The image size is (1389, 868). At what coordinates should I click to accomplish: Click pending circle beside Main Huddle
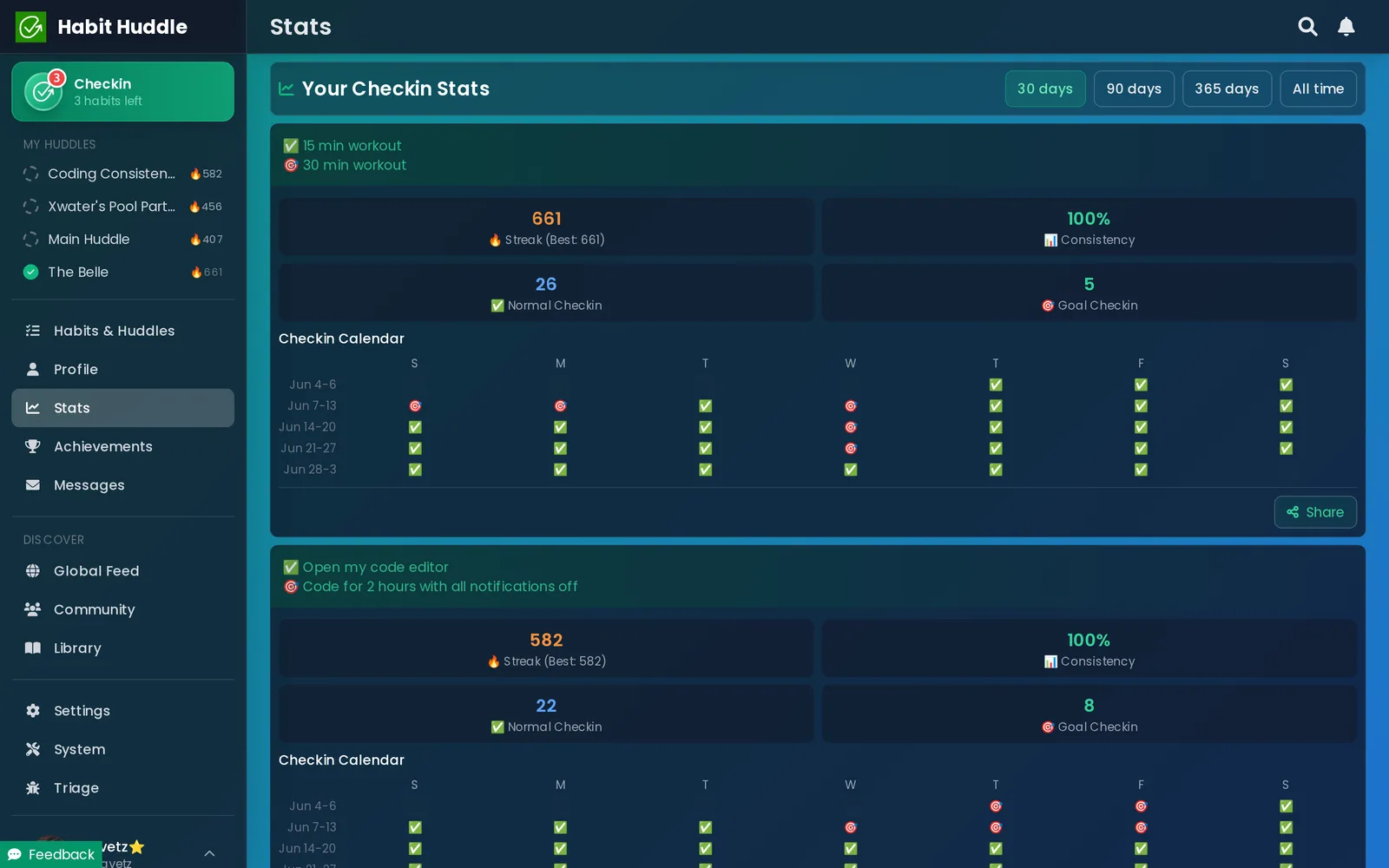(31, 240)
